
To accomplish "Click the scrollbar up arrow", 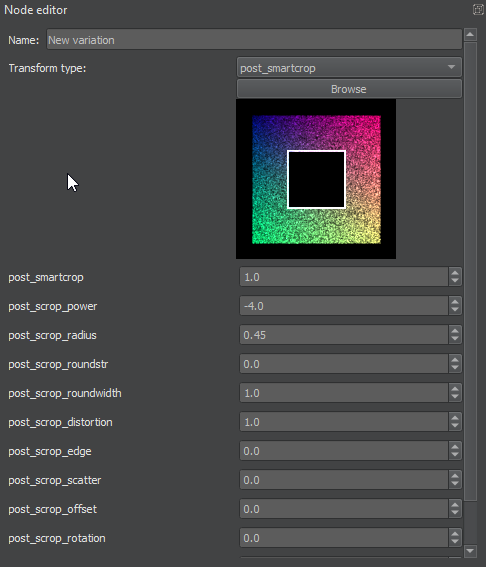I will (470, 35).
